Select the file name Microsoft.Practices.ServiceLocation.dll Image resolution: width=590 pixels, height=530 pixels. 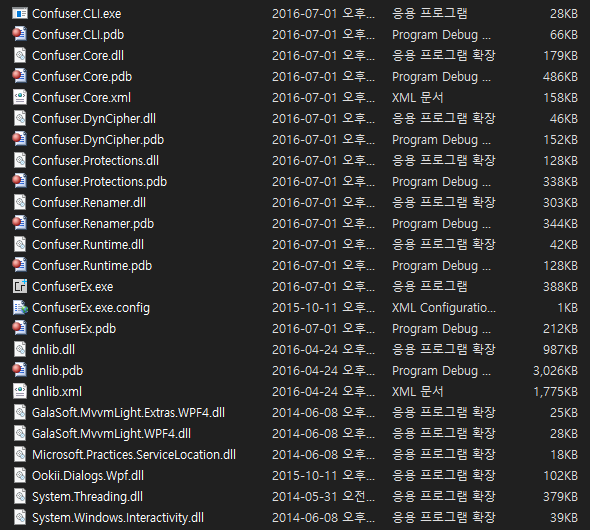[x=134, y=455]
